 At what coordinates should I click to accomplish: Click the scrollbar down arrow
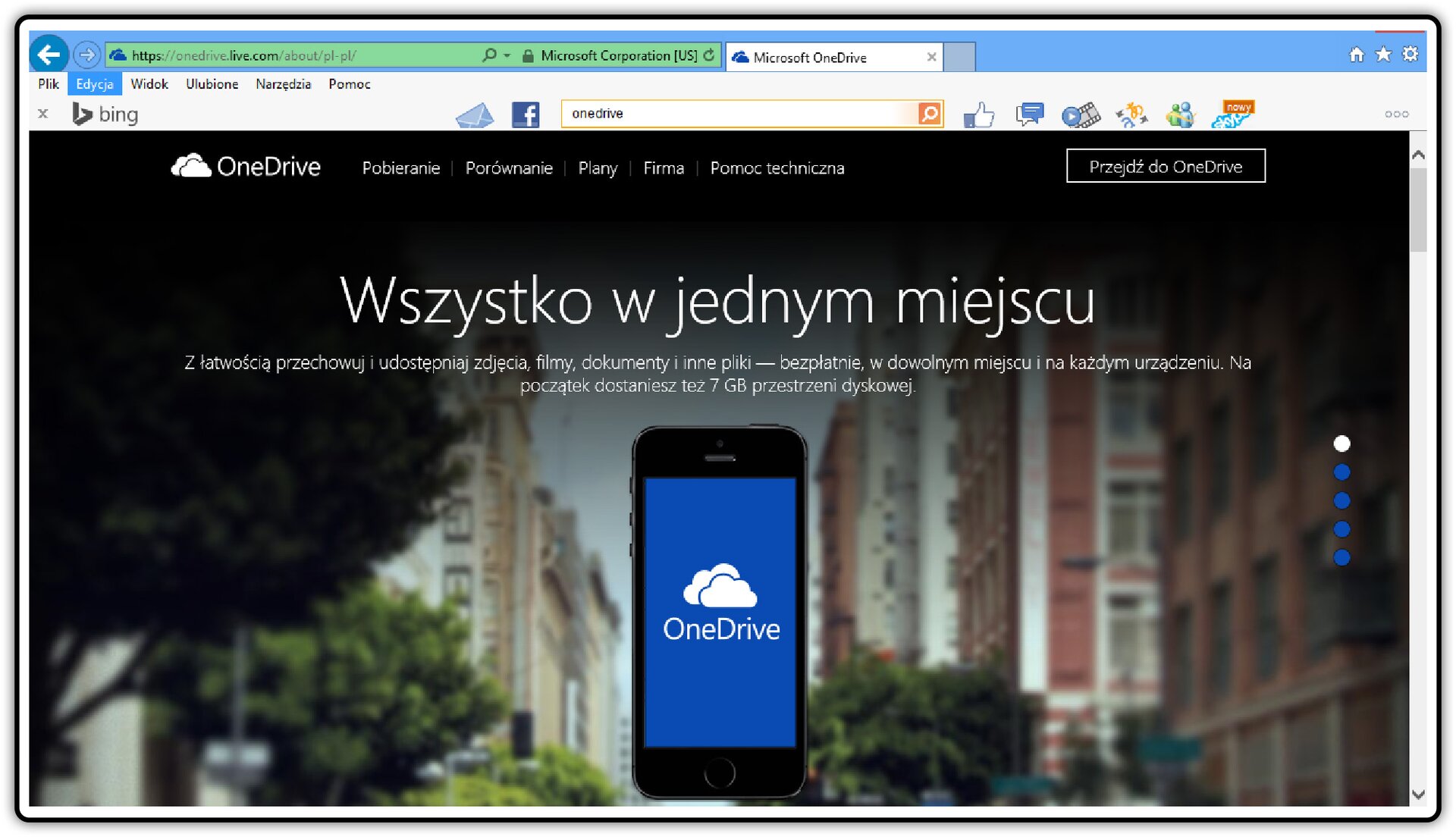click(x=1418, y=795)
